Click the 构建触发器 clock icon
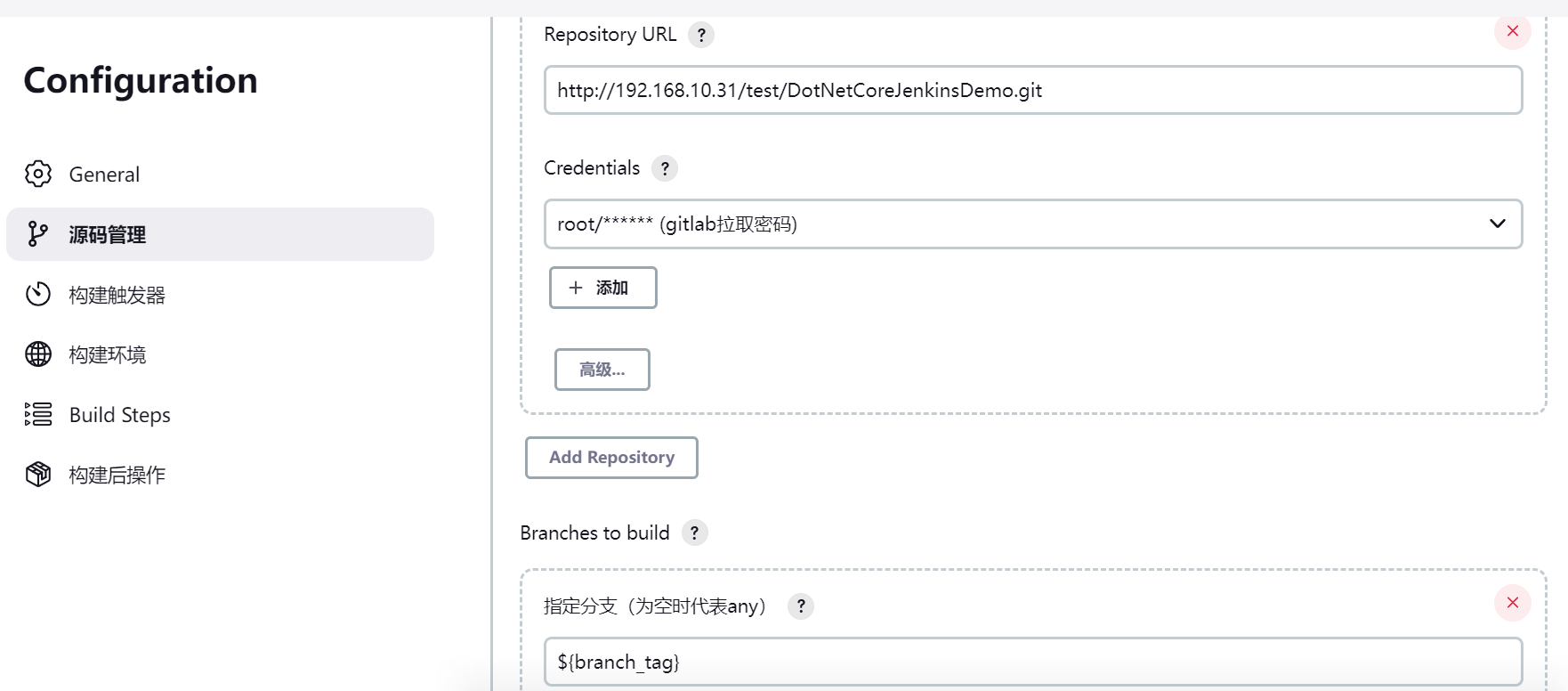Screen dimensions: 1568x691 point(38,294)
